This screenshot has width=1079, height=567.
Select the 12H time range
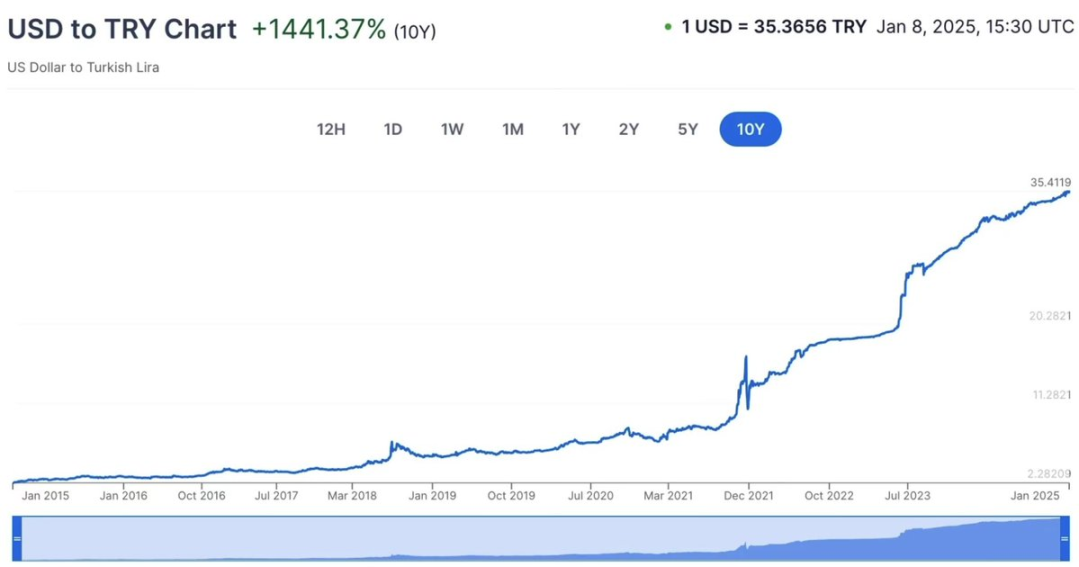tap(331, 129)
